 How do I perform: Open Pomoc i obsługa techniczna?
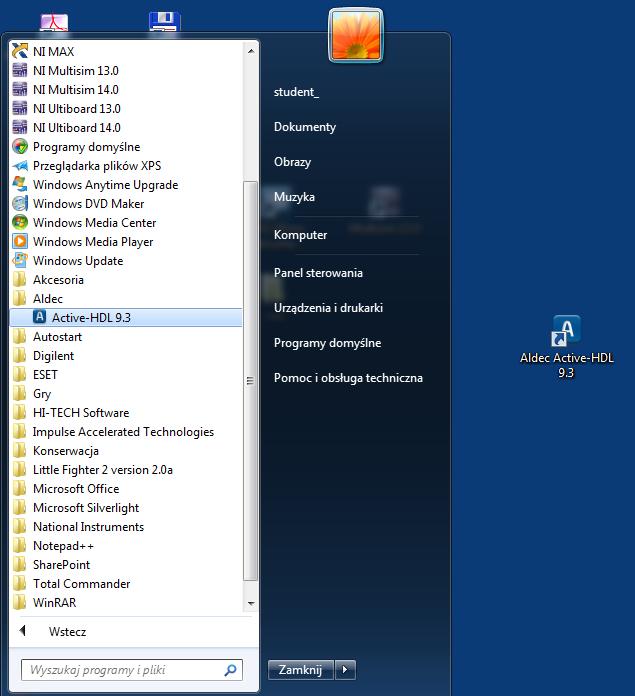click(348, 378)
